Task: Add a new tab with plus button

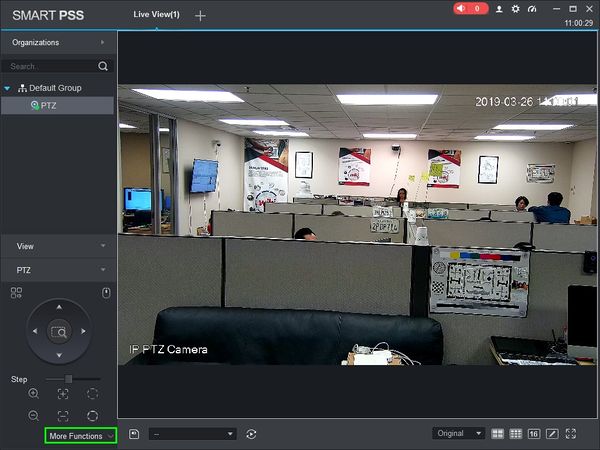Action: tap(200, 16)
